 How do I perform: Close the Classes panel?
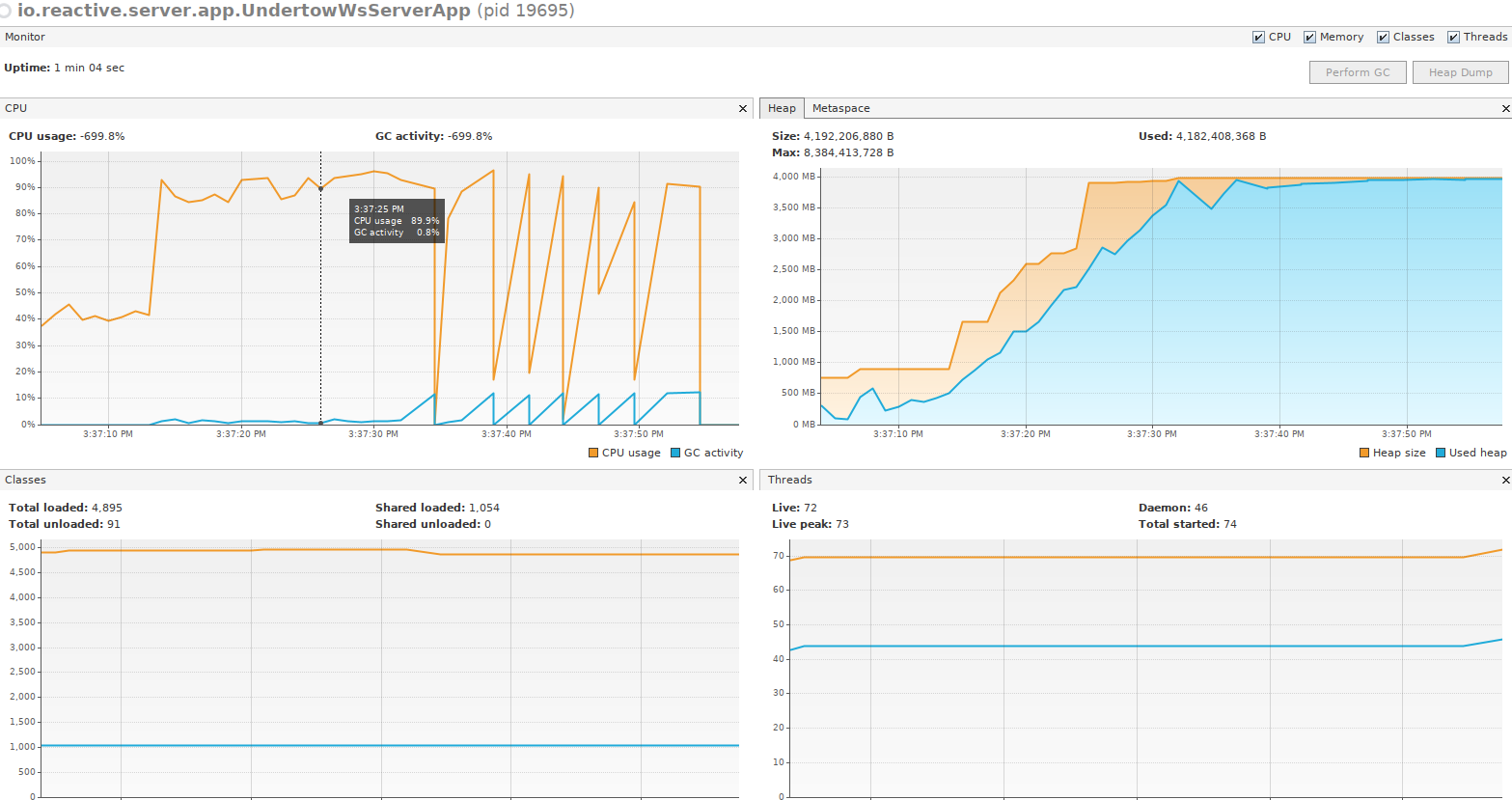pos(743,480)
